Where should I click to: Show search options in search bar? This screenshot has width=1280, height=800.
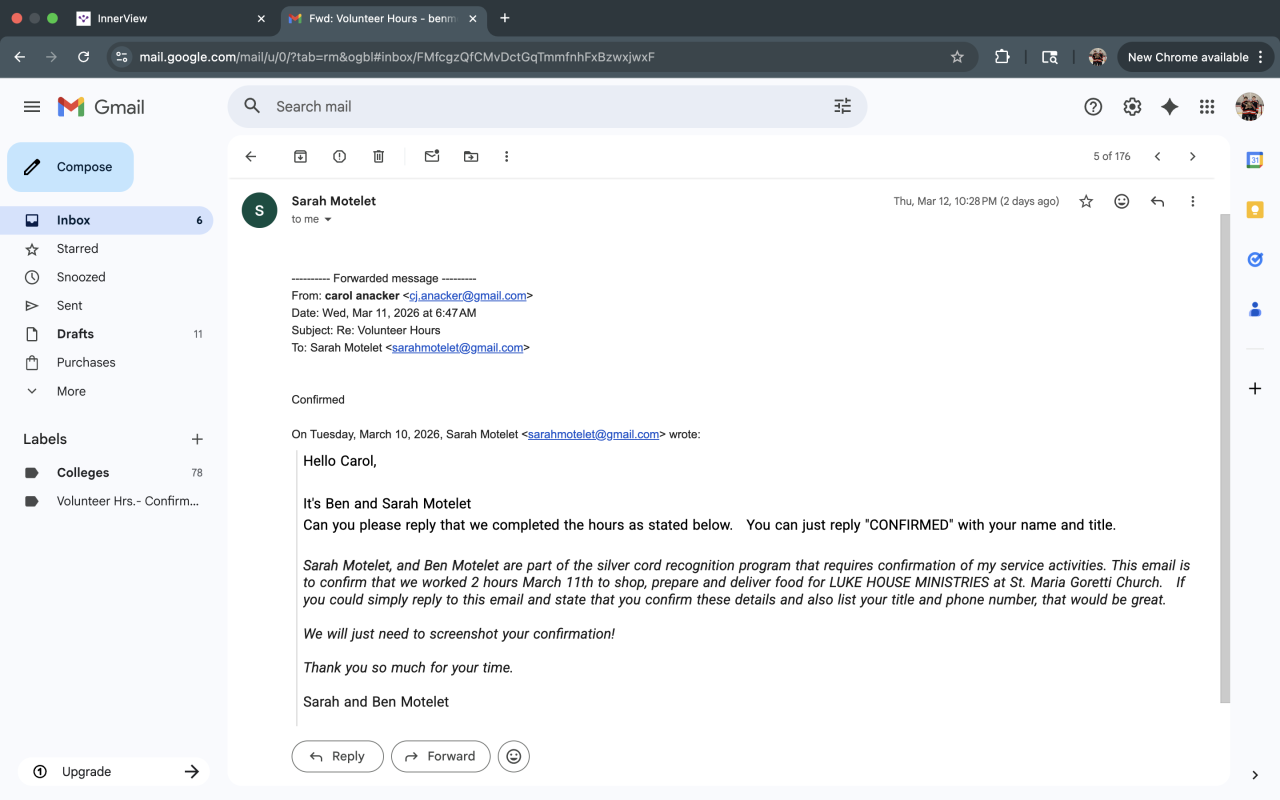pyautogui.click(x=842, y=107)
